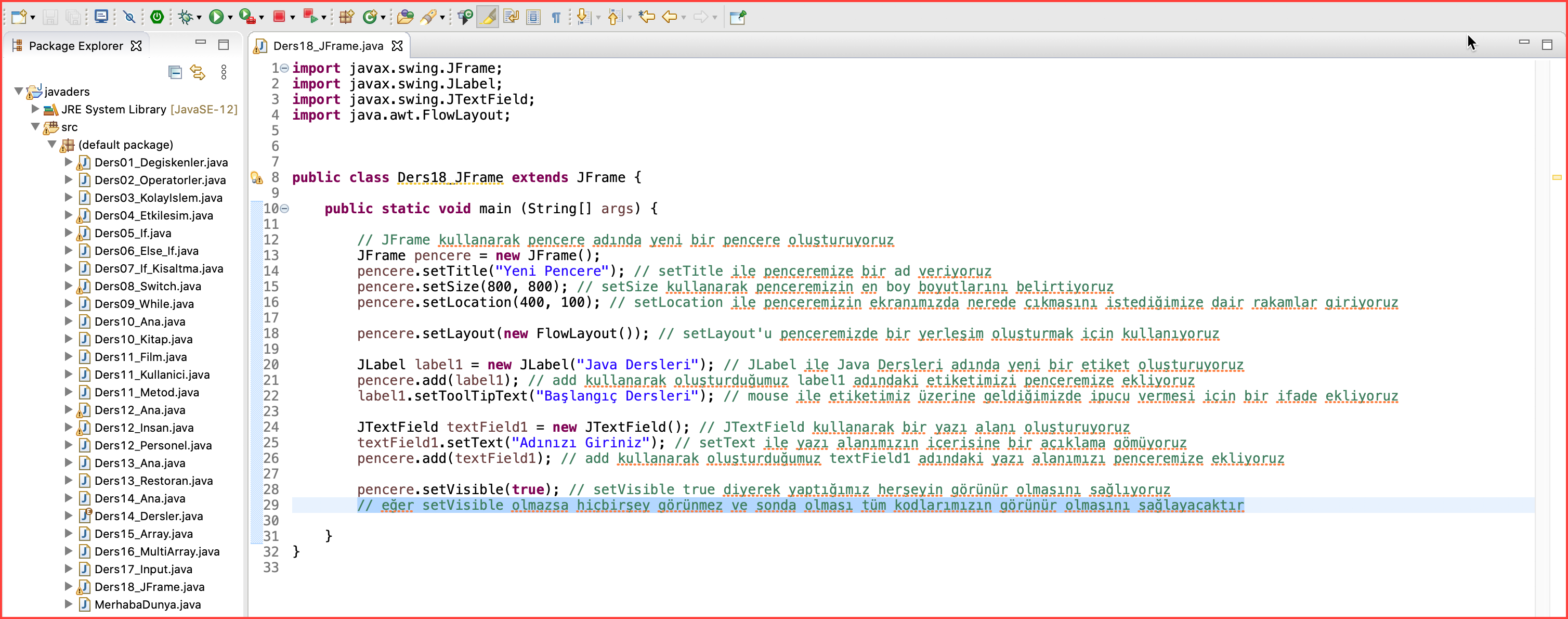Select Ders12_Personel.java file

153,445
